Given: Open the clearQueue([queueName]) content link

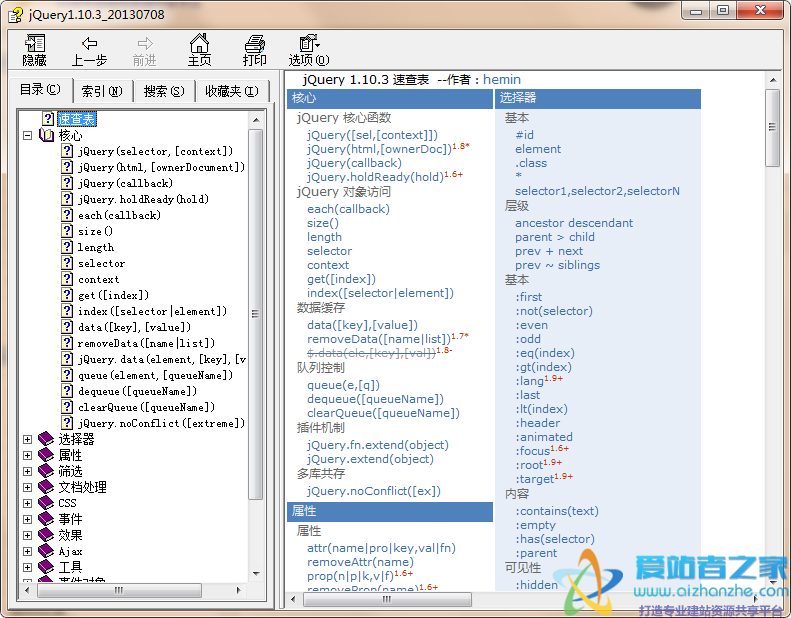Looking at the screenshot, I should [383, 413].
